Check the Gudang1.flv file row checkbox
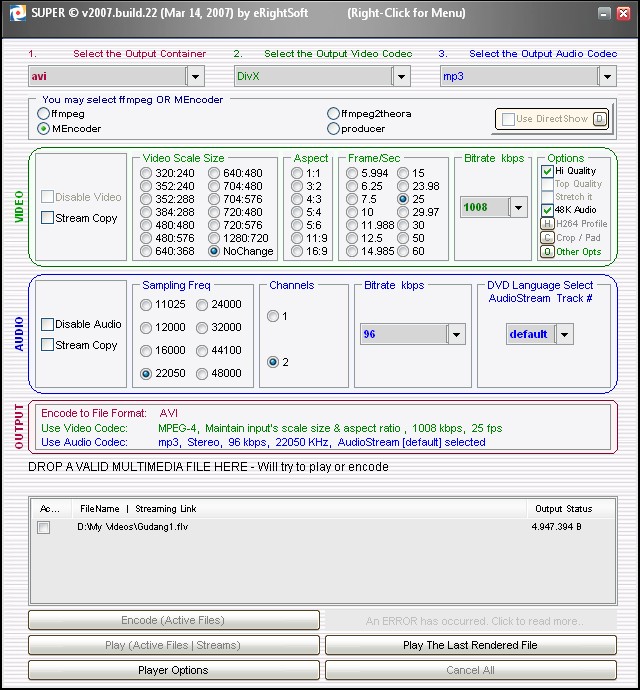640x690 pixels. point(44,527)
